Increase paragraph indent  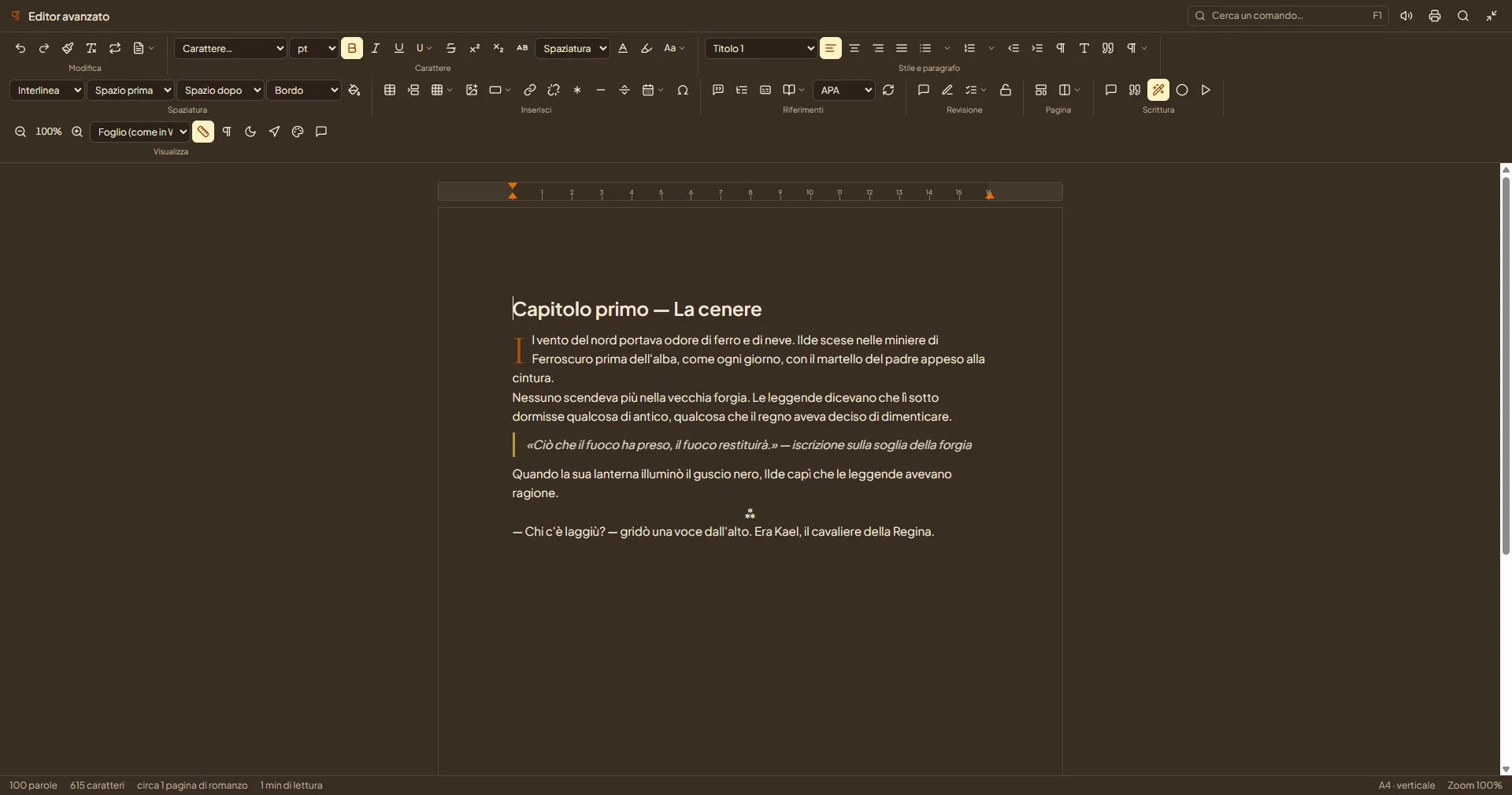(1037, 48)
